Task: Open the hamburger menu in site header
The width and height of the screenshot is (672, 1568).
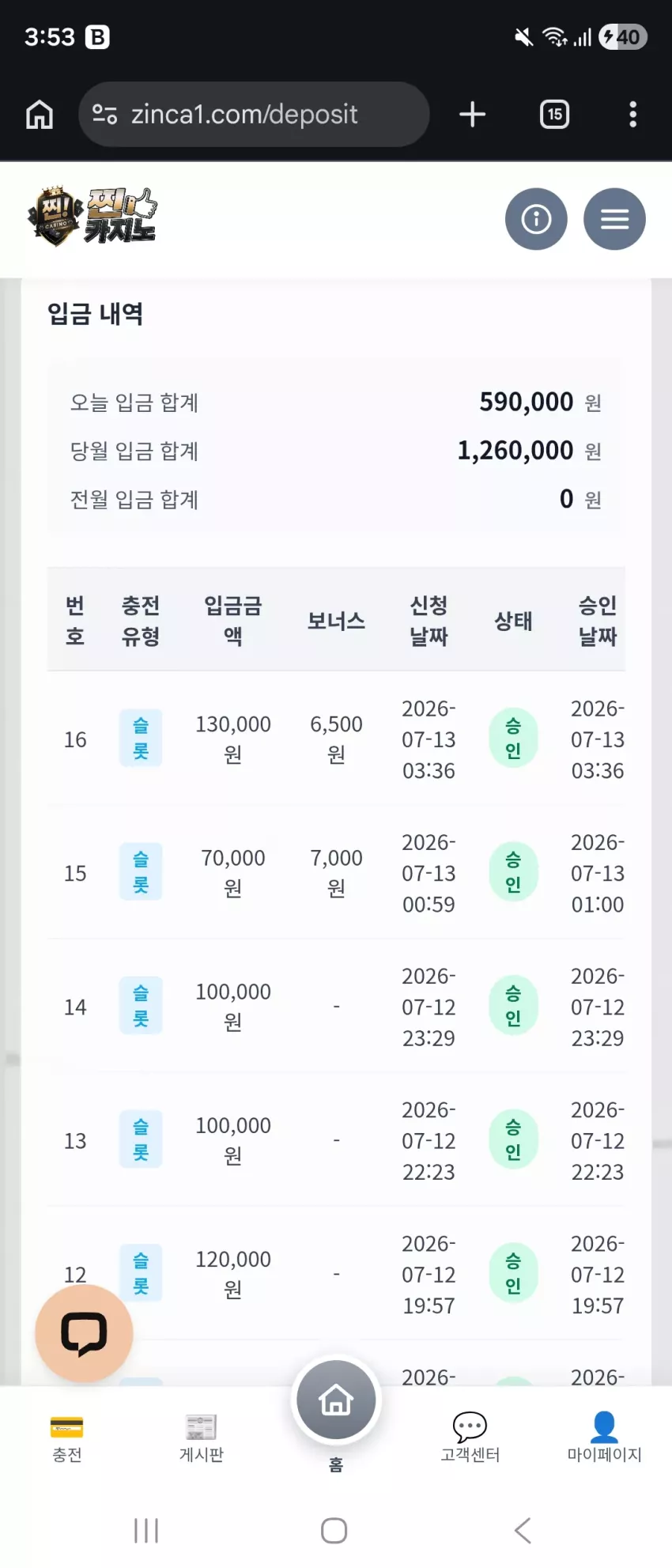Action: tap(614, 219)
